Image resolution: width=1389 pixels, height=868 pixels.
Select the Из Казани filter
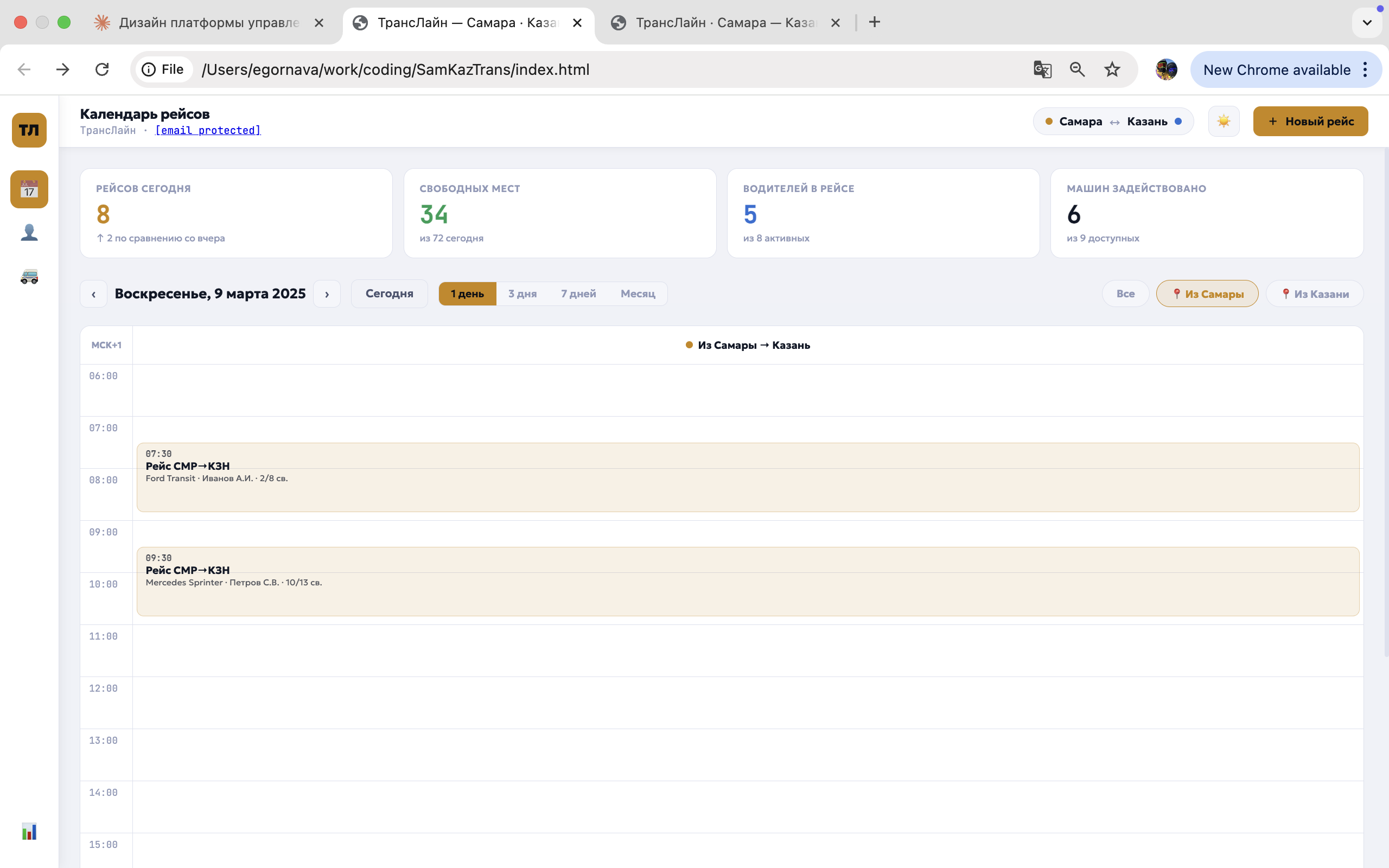(1314, 294)
